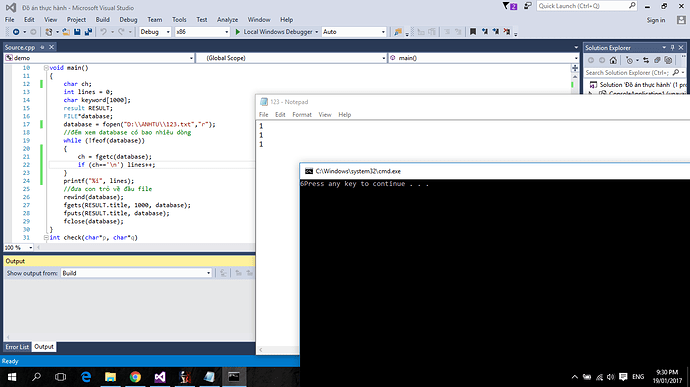
Task: Open the Project menu
Action: point(76,20)
